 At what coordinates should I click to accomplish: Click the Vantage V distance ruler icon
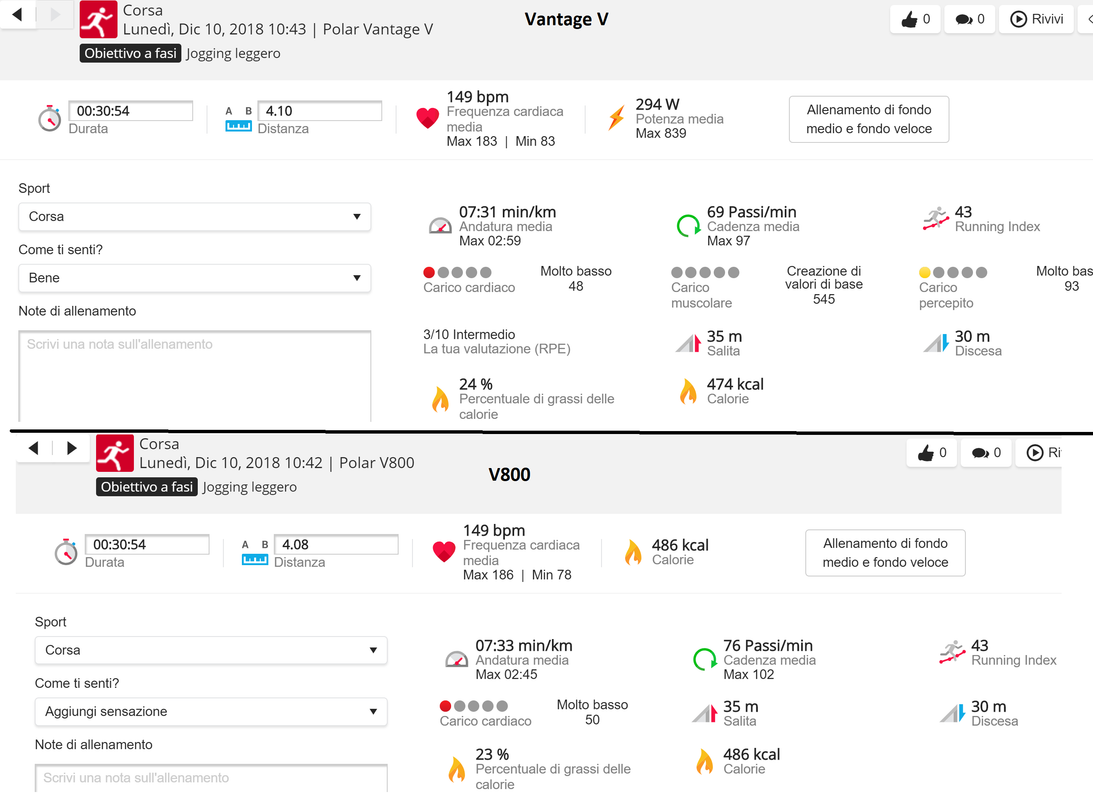(x=238, y=126)
